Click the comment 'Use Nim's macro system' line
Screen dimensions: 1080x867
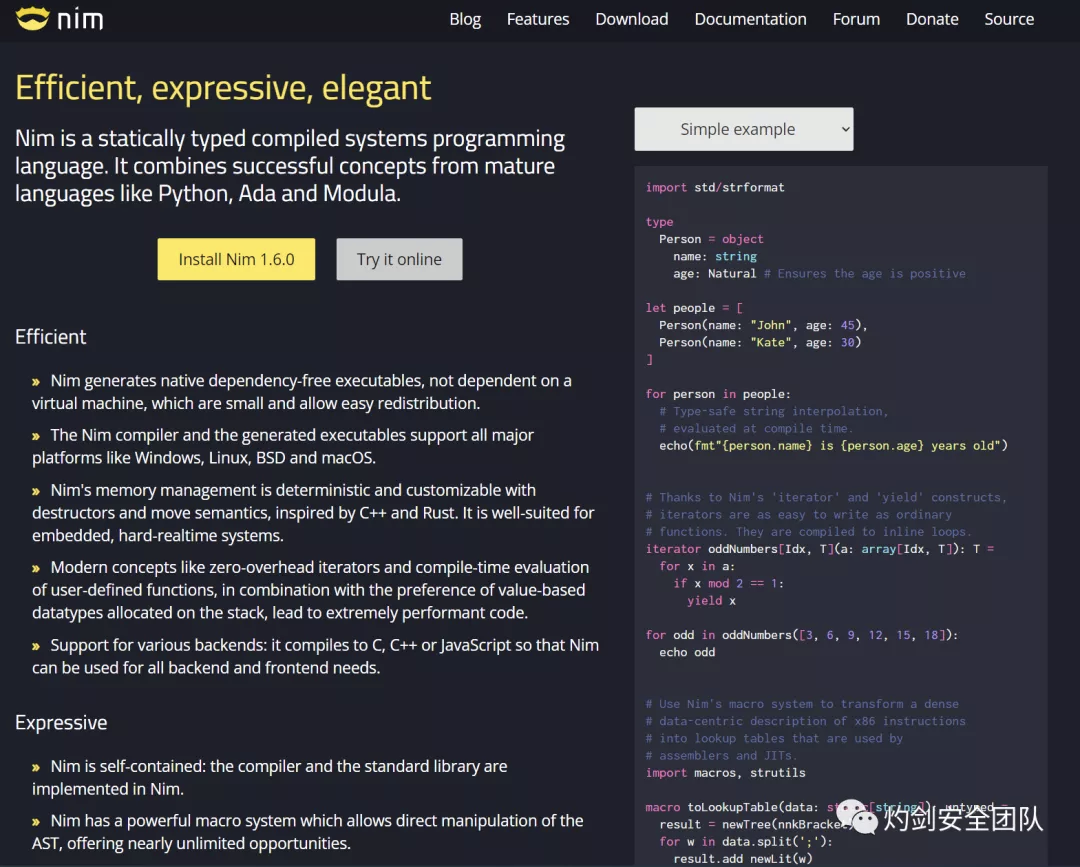(x=802, y=704)
